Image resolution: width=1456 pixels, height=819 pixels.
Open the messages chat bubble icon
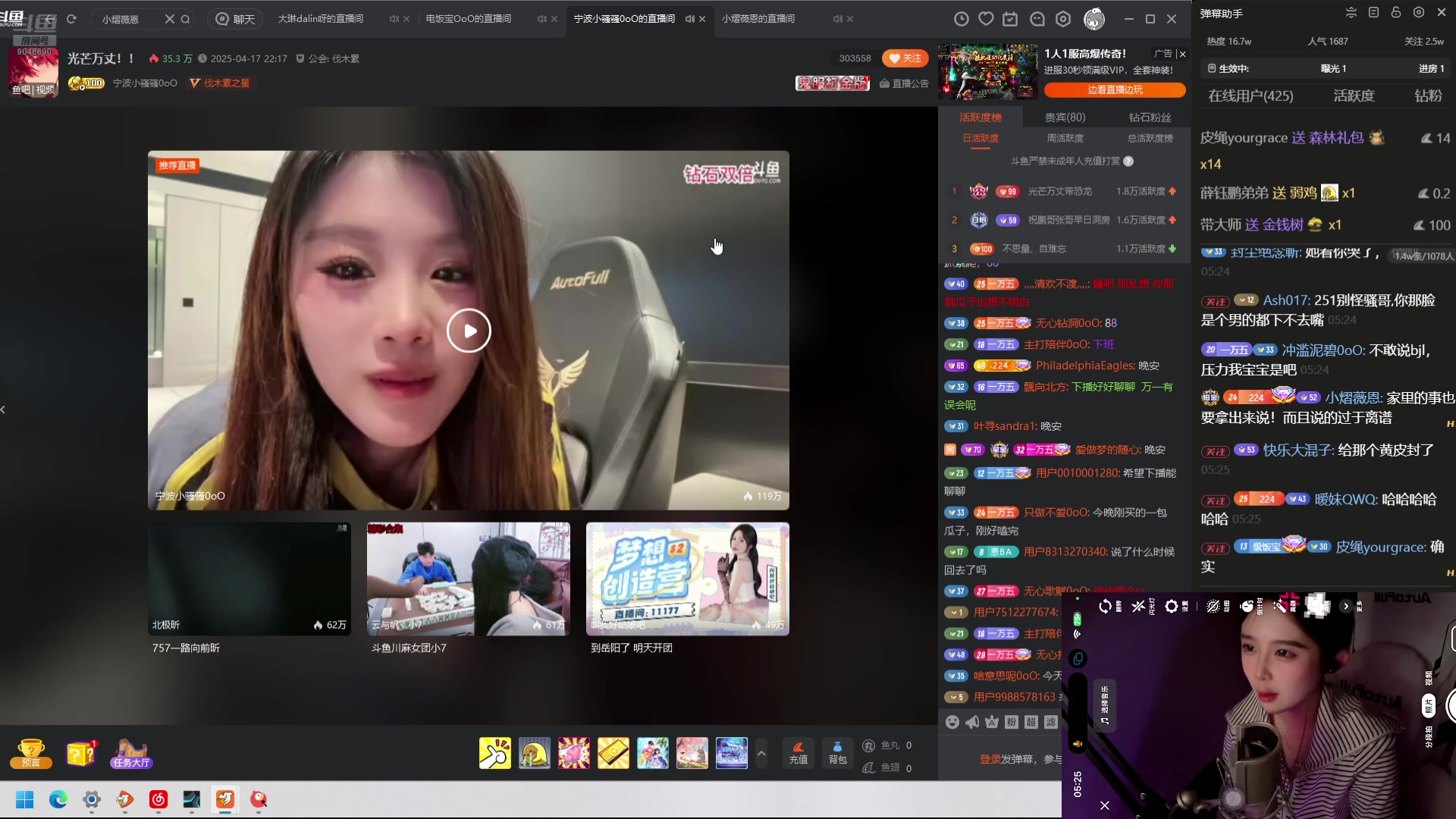[x=1037, y=19]
